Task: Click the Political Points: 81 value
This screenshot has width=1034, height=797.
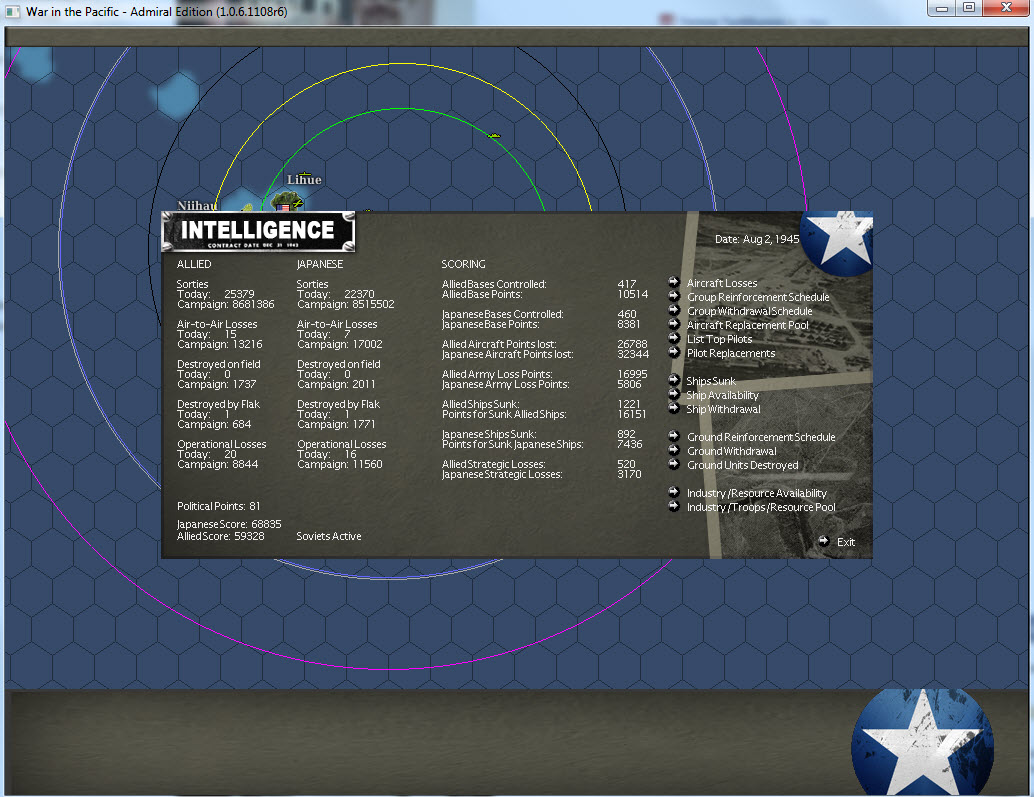Action: coord(218,506)
